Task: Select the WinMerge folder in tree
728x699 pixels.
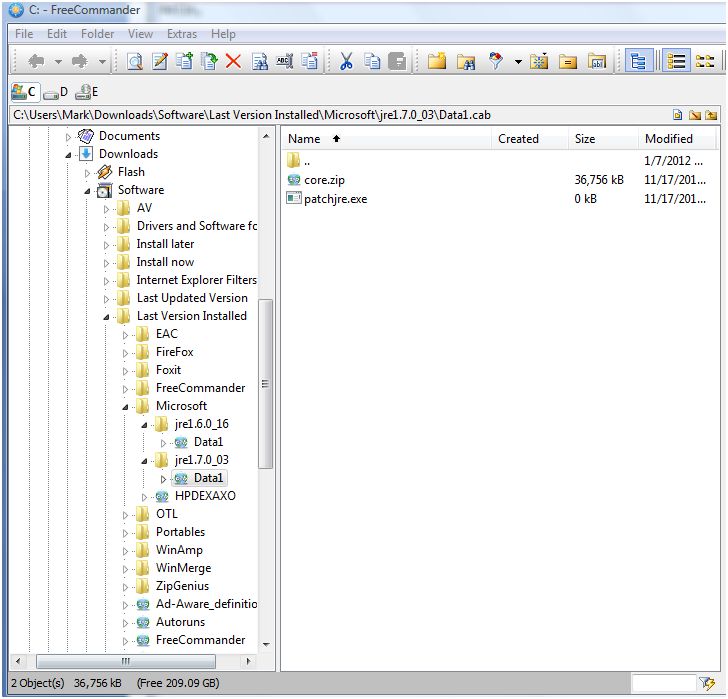Action: tap(183, 568)
